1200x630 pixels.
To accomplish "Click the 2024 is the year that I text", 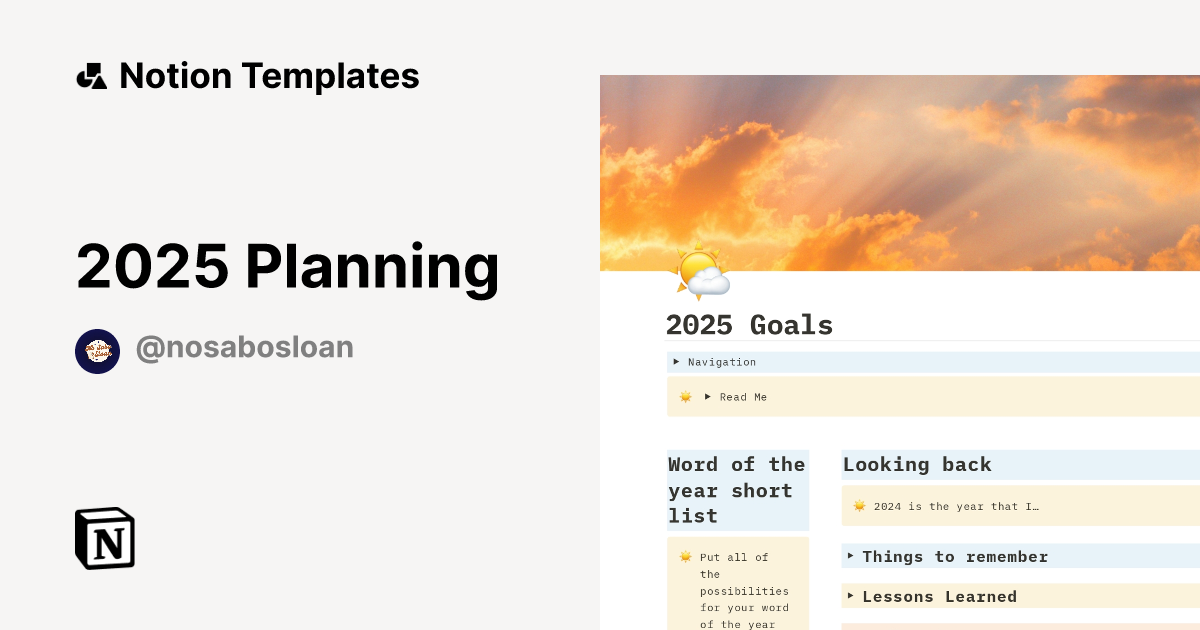I will coord(956,506).
